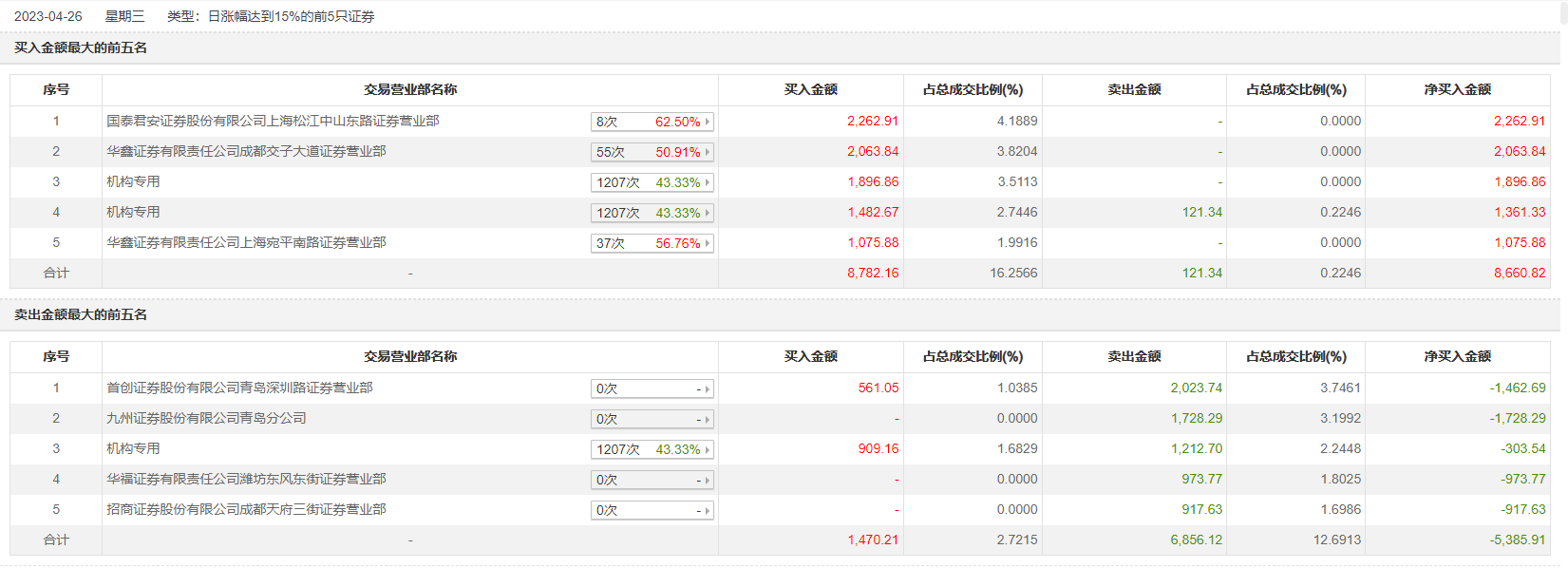Open 华鑫证券成都交子大道证券营业部 link
The height and width of the screenshot is (568, 1568).
(x=246, y=152)
